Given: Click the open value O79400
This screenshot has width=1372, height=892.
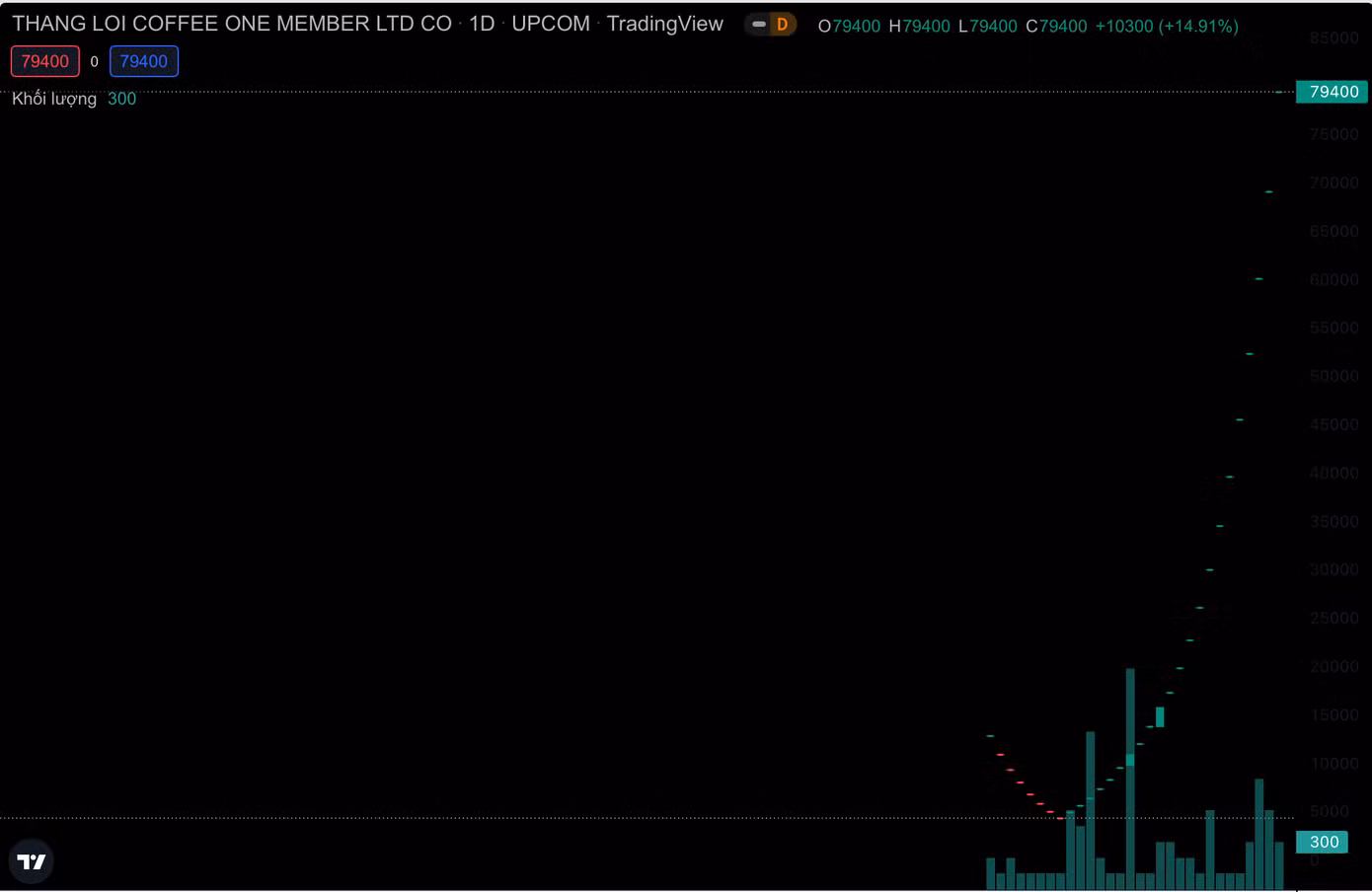Looking at the screenshot, I should click(849, 27).
